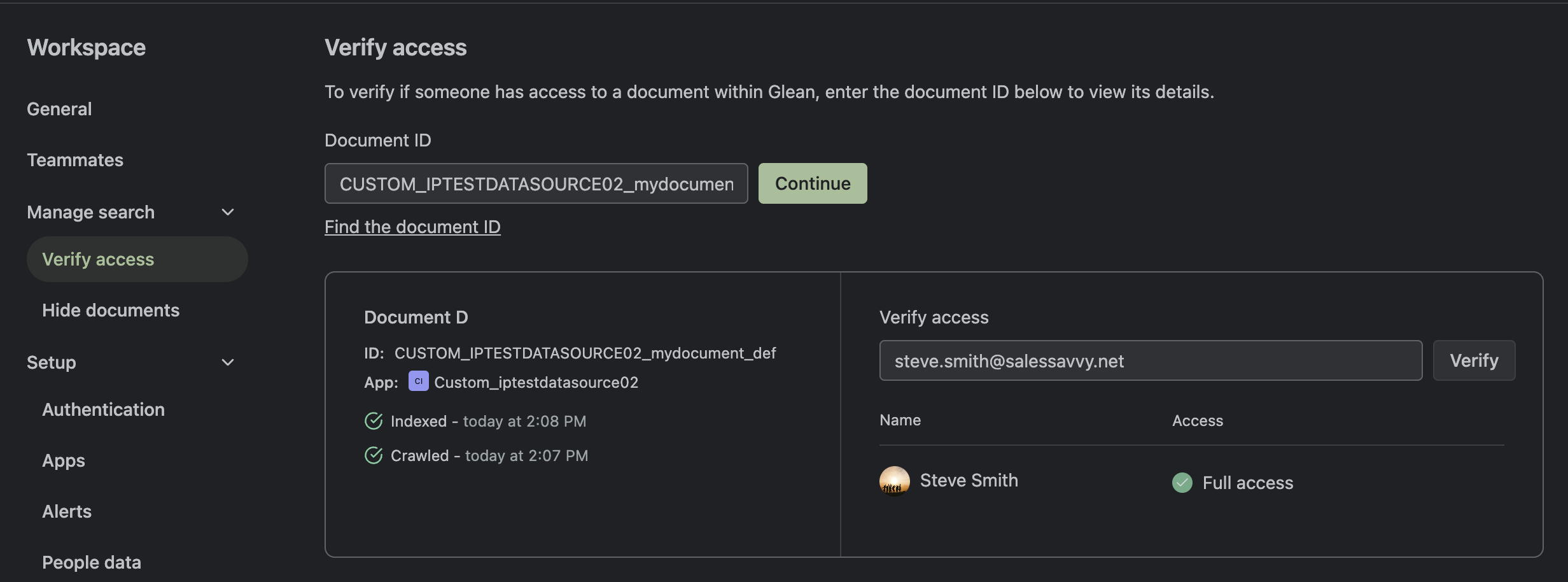The height and width of the screenshot is (582, 1568).
Task: Click the Custom_iptestdatasource02 app icon
Action: pos(418,381)
